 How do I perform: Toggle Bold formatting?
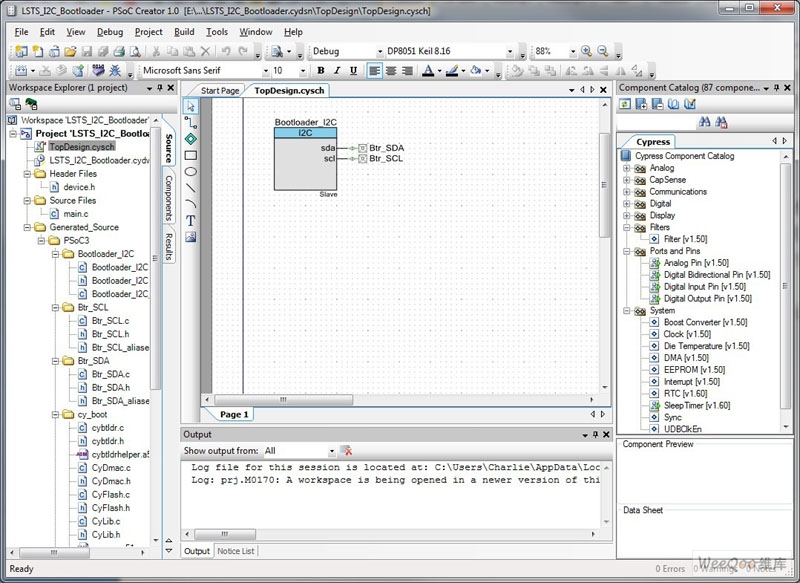[321, 70]
